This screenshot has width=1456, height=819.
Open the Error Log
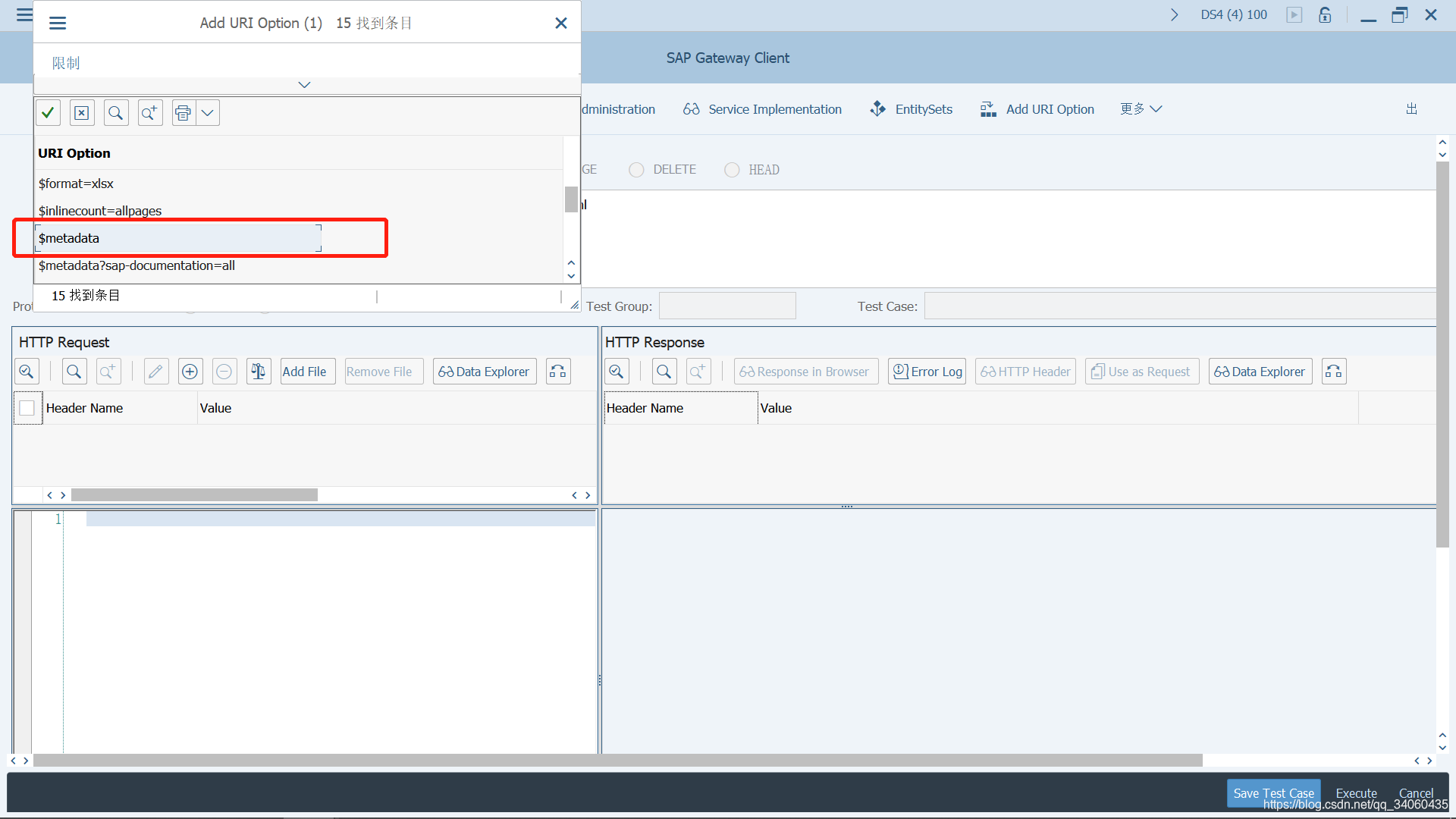click(x=927, y=372)
